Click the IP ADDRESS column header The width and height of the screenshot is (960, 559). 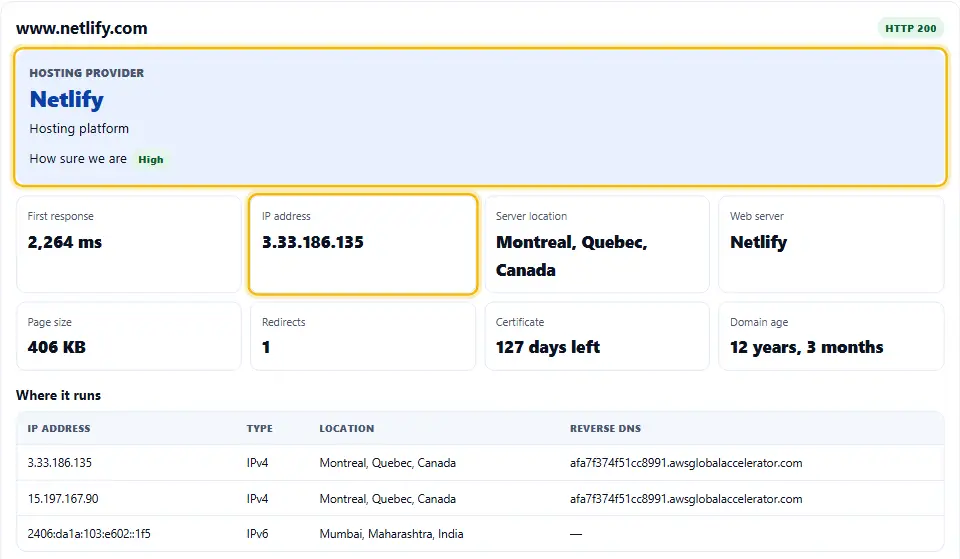pyautogui.click(x=59, y=429)
